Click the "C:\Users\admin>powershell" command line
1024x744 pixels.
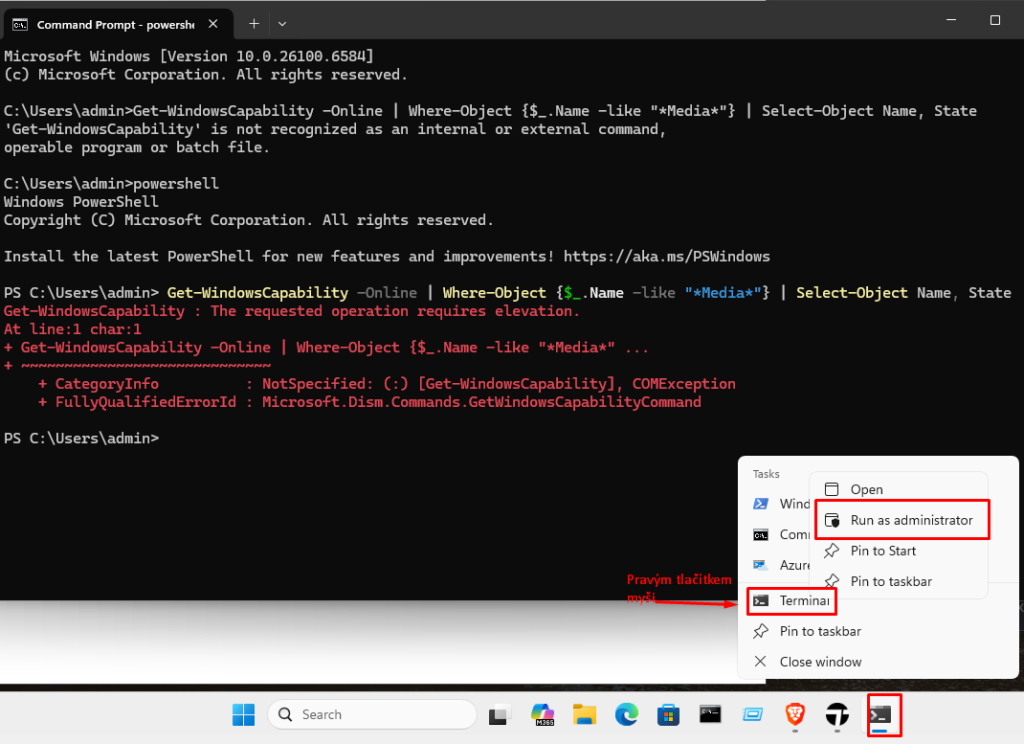point(112,184)
